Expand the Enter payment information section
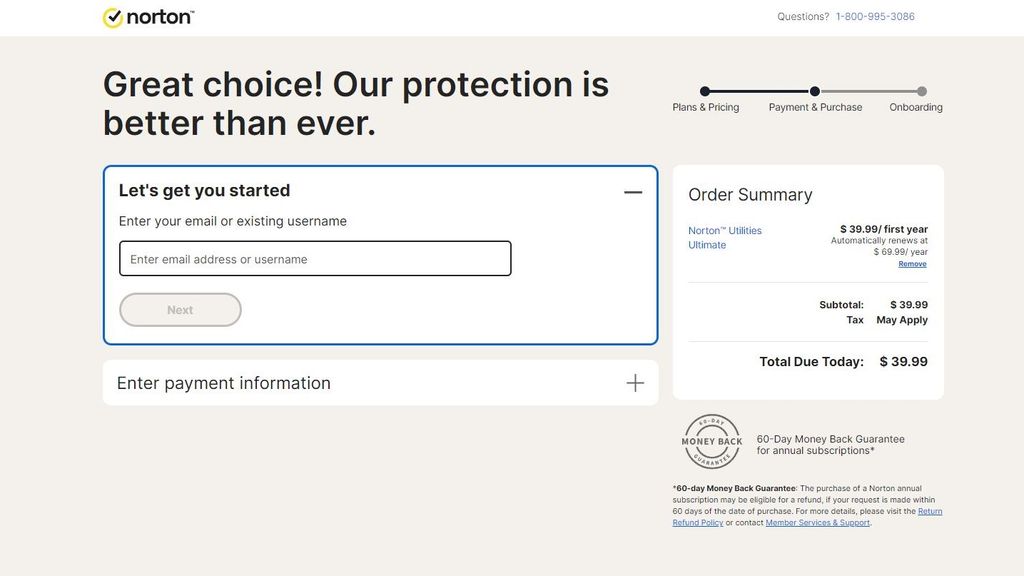Screen dimensions: 1024x576 (x=634, y=382)
